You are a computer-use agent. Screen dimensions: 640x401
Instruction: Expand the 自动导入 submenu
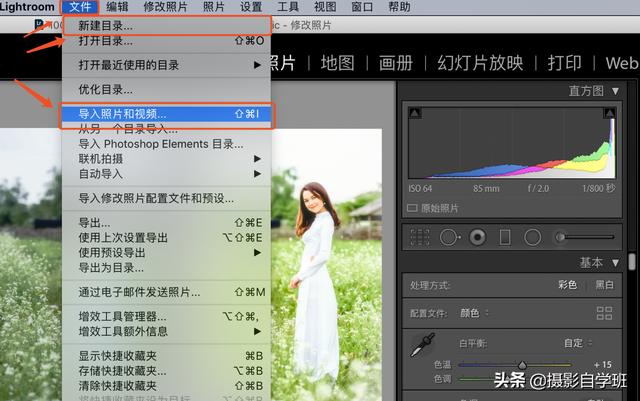coord(166,174)
